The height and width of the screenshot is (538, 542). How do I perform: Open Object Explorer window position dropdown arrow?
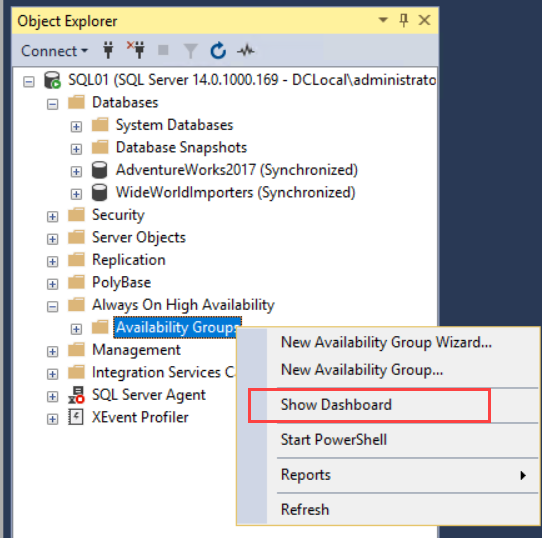coord(383,20)
